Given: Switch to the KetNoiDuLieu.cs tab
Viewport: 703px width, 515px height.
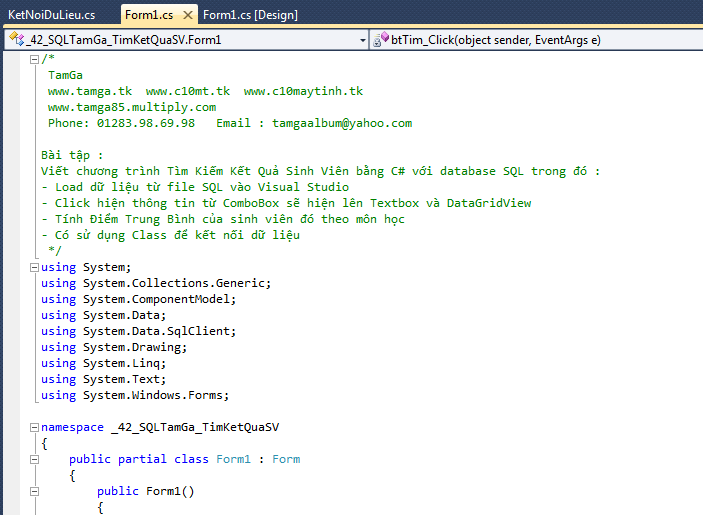Looking at the screenshot, I should pos(52,15).
